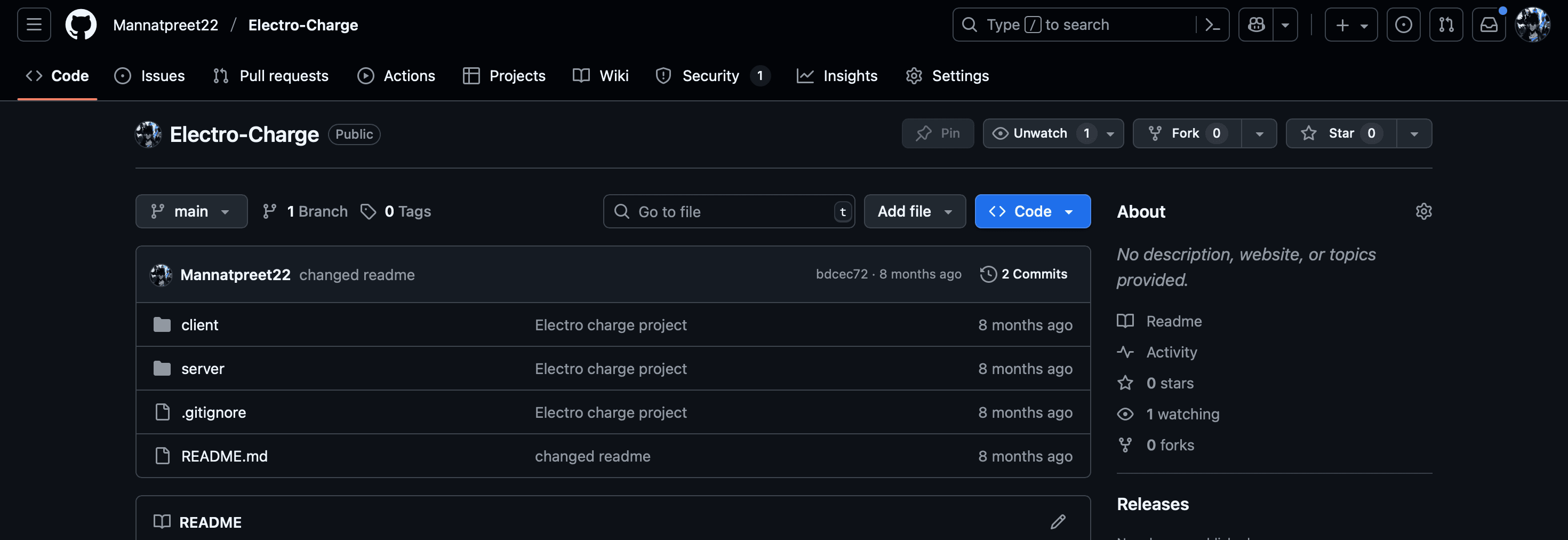Switch to the Projects tab
This screenshot has width=1568, height=540.
(505, 75)
